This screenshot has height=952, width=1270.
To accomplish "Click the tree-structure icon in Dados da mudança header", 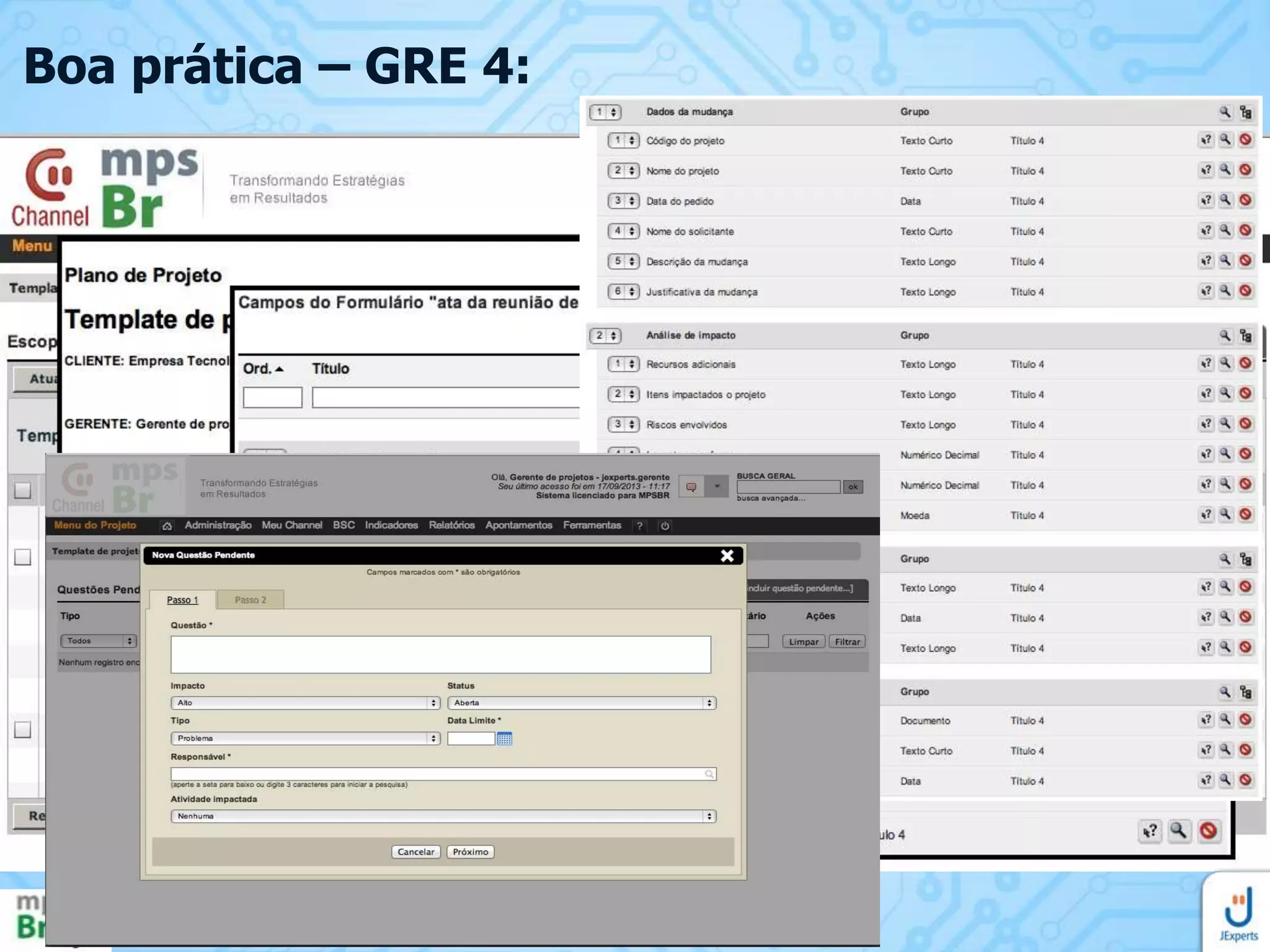I will (1245, 112).
